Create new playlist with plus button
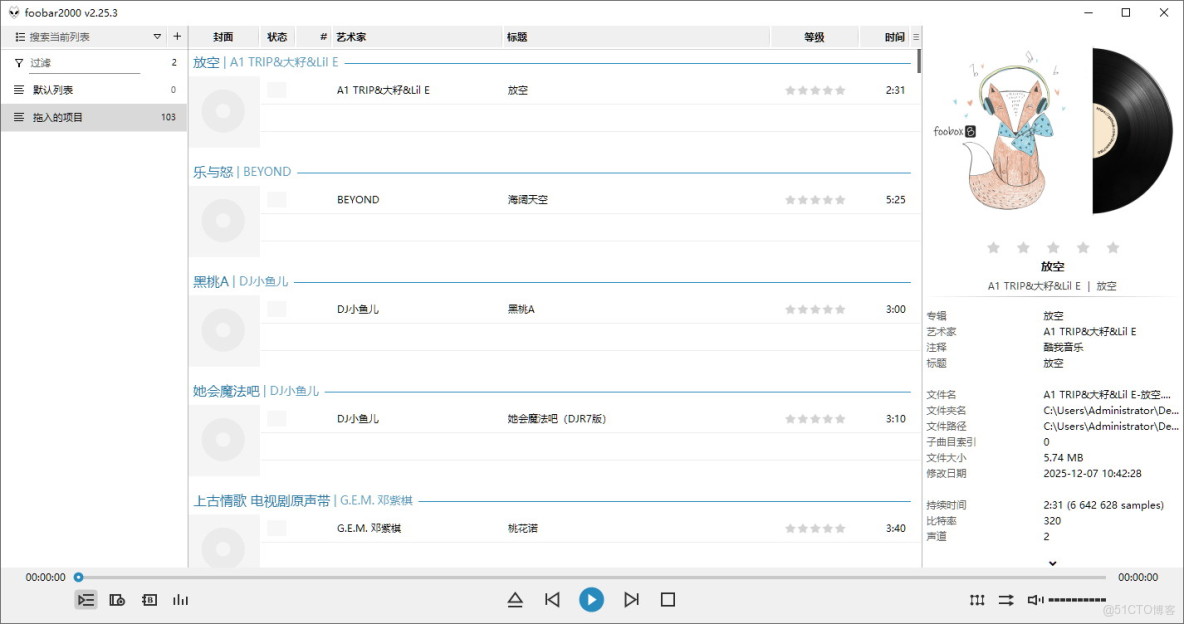Image resolution: width=1184 pixels, height=624 pixels. coord(177,36)
